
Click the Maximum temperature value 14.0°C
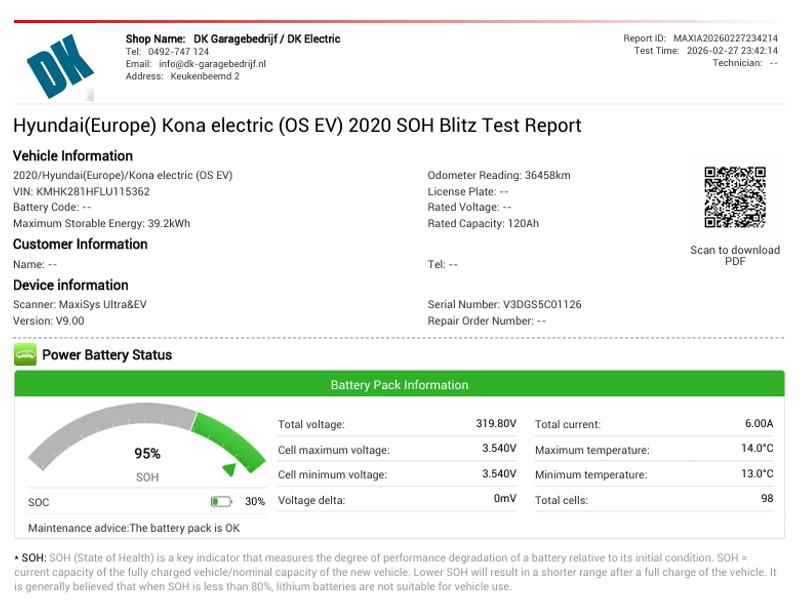coord(757,449)
